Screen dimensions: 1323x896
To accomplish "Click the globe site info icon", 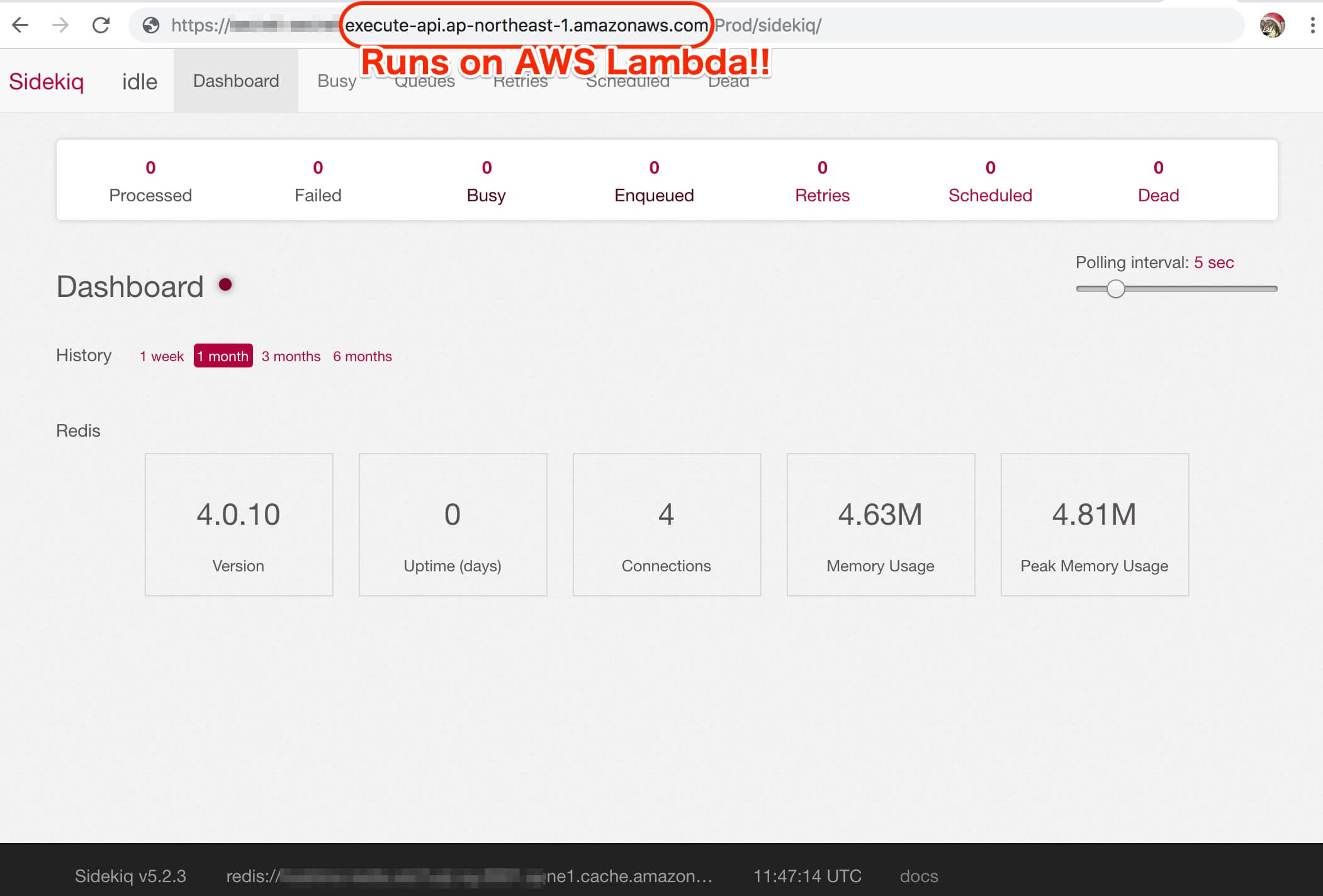I will point(151,25).
